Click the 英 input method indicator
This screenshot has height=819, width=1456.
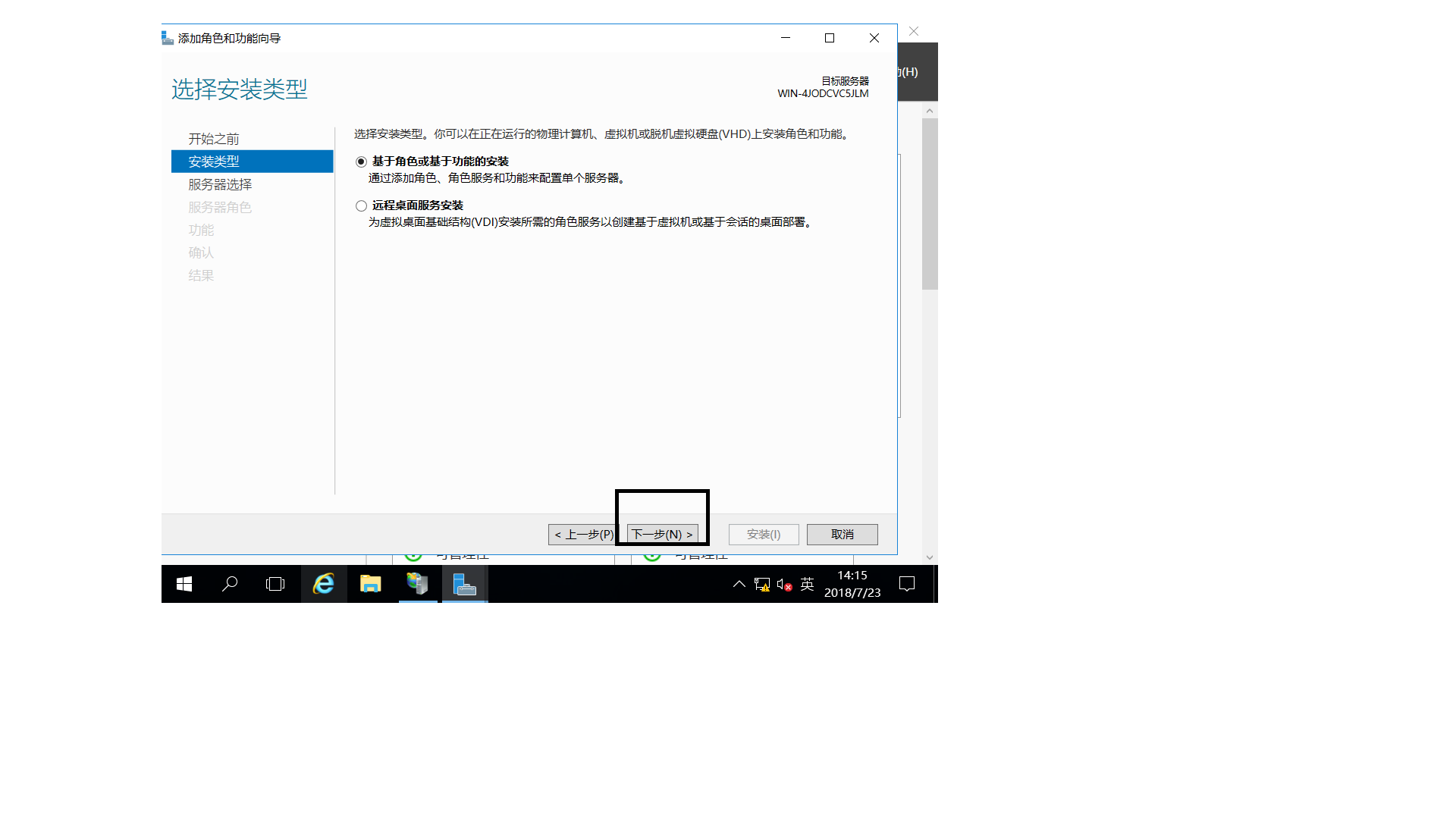pos(807,584)
